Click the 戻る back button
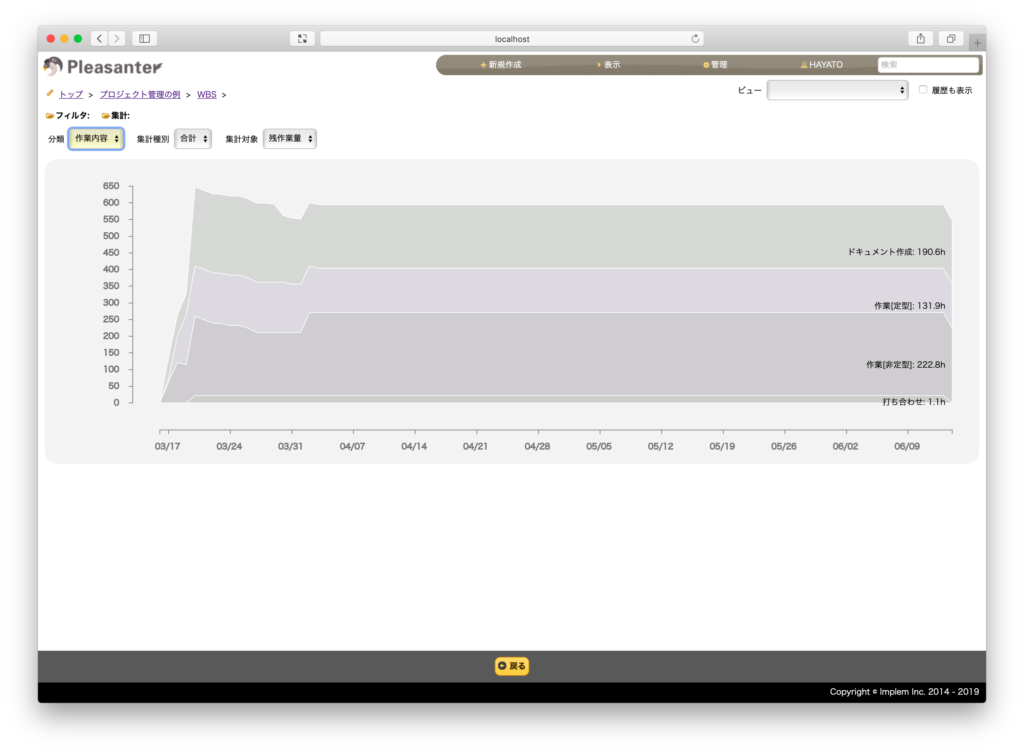Viewport: 1024px width, 753px height. tap(511, 666)
